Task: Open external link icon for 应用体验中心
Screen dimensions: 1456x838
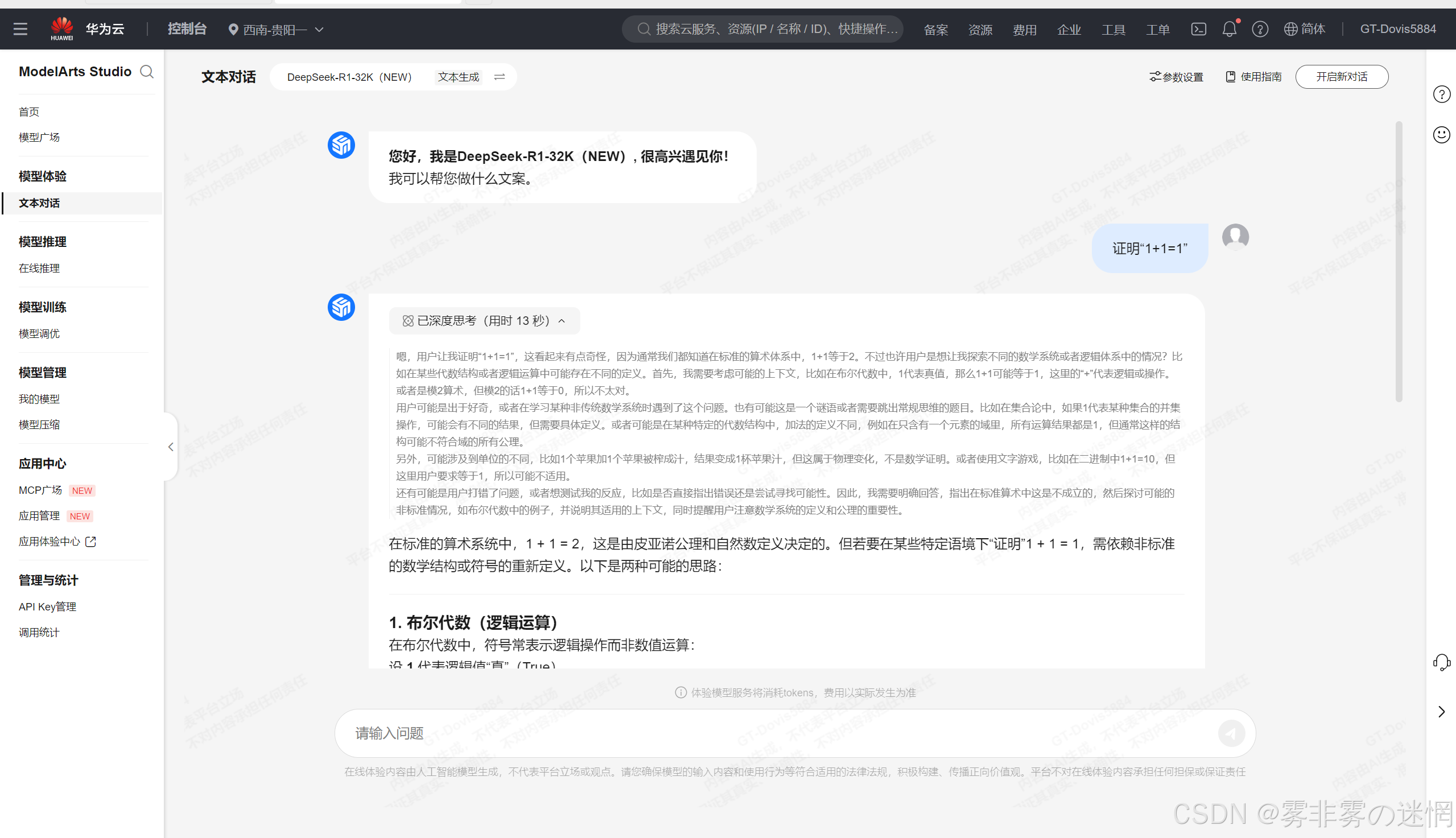Action: click(90, 542)
